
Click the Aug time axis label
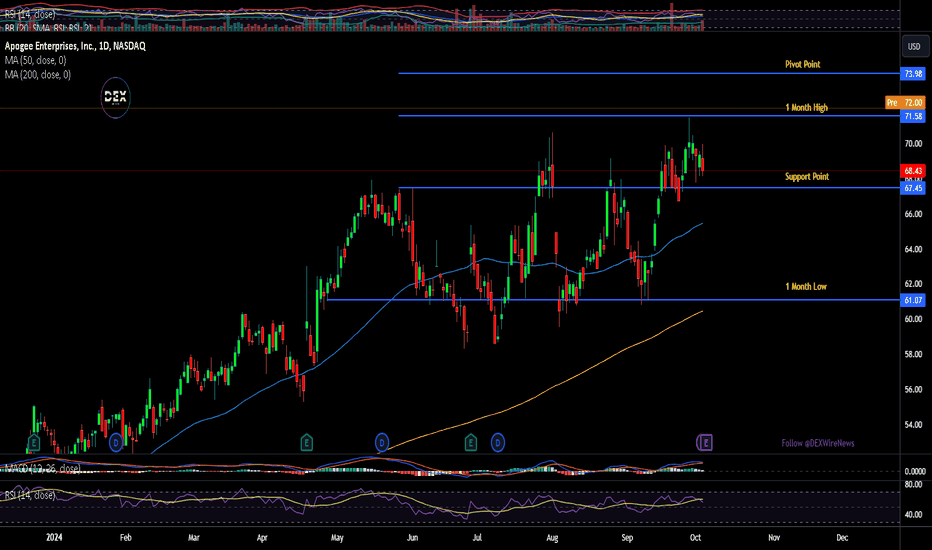(x=552, y=538)
